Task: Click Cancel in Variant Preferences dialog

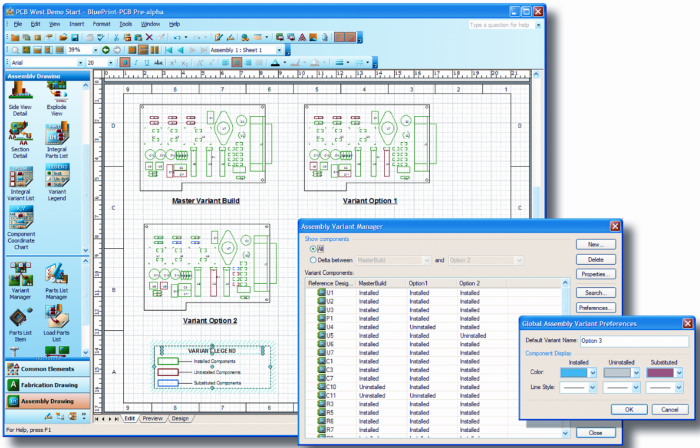Action: click(670, 409)
